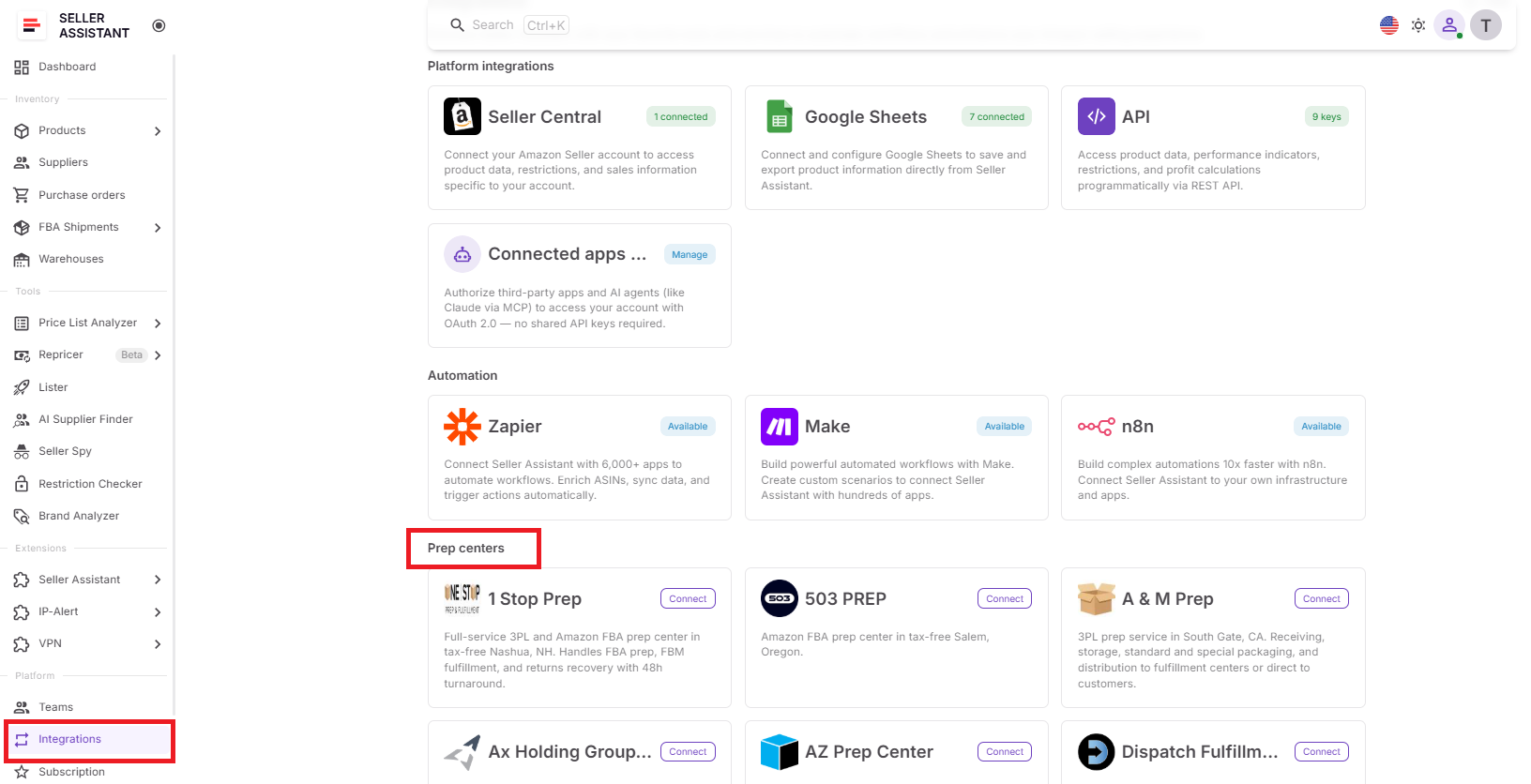Click the Suppliers people icon

pos(22,163)
